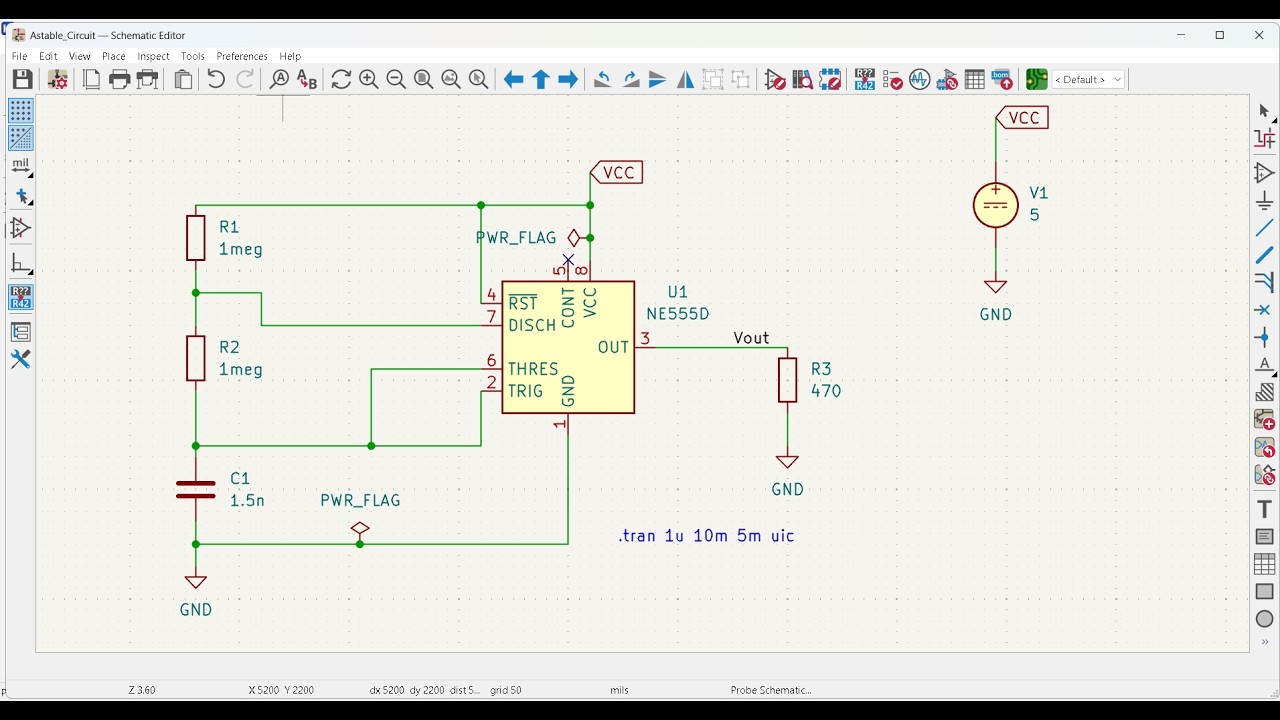This screenshot has height=720, width=1280.
Task: Refresh the schematic view
Action: pos(341,79)
